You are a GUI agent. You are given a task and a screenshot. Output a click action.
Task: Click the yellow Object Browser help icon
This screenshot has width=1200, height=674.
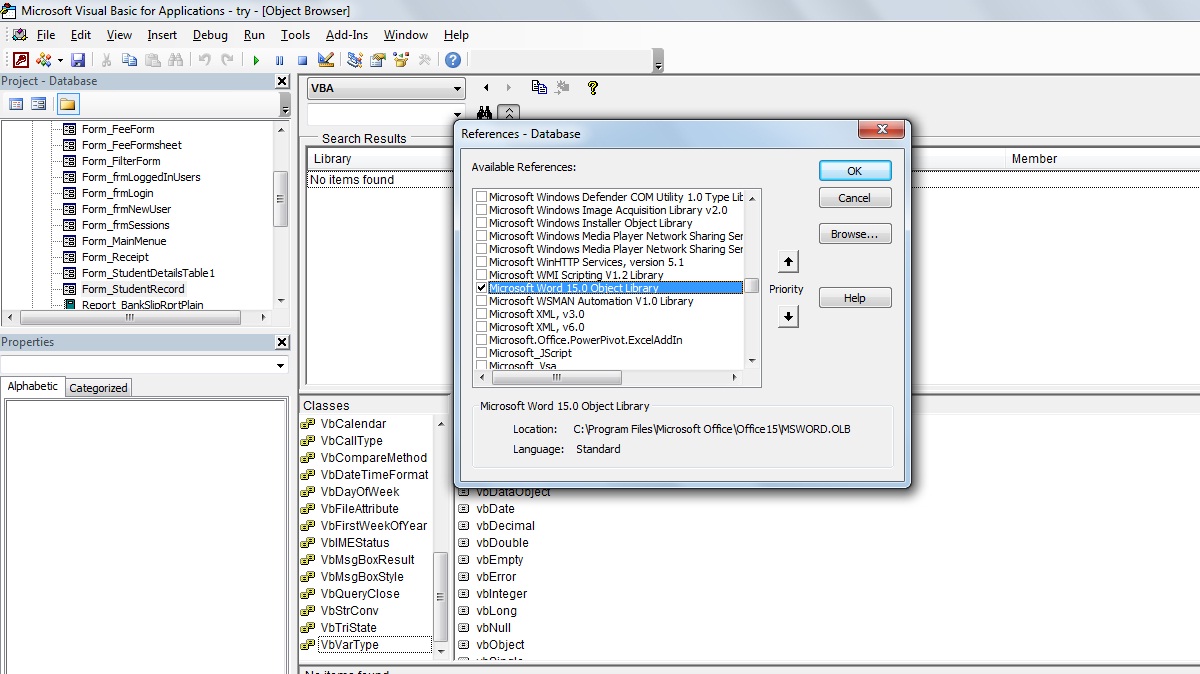click(x=593, y=88)
